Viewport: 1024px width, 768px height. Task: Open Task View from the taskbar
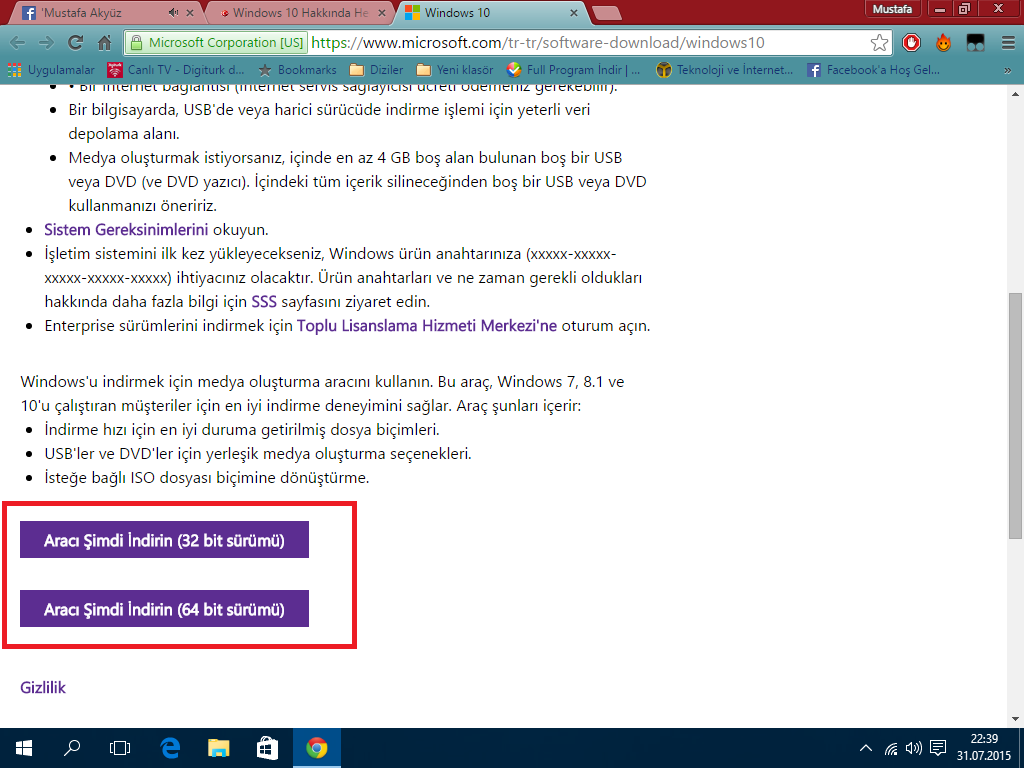[120, 747]
